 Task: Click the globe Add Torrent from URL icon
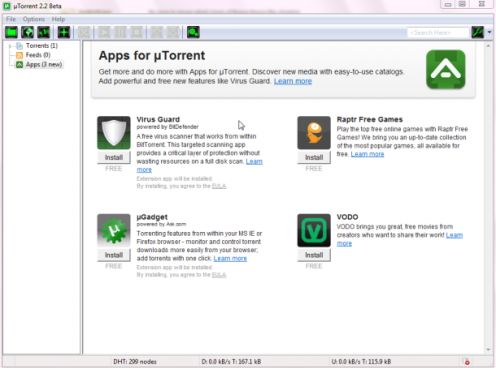[27, 32]
